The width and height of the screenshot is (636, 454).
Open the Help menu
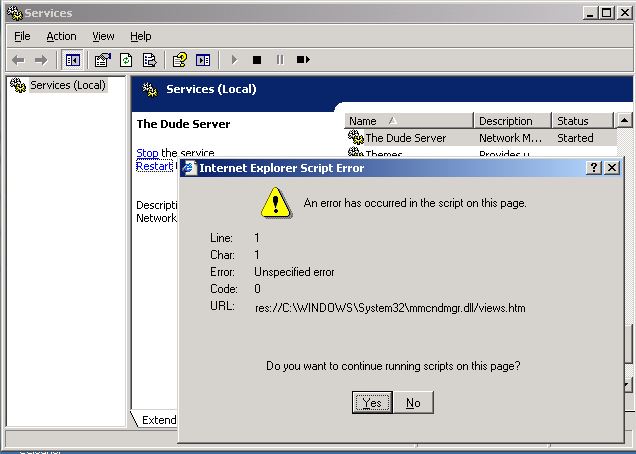(x=140, y=37)
